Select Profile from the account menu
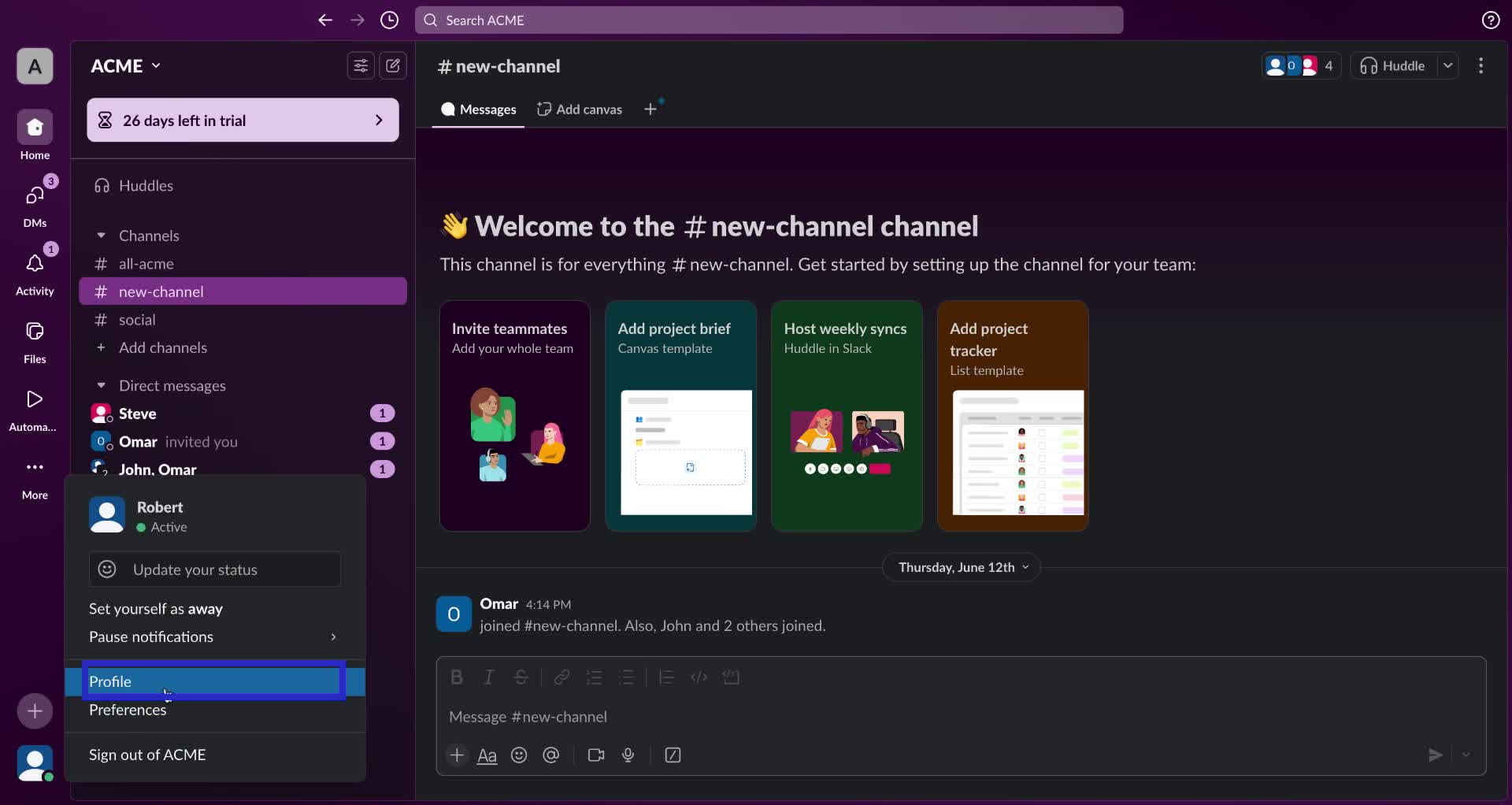1512x805 pixels. pyautogui.click(x=111, y=681)
